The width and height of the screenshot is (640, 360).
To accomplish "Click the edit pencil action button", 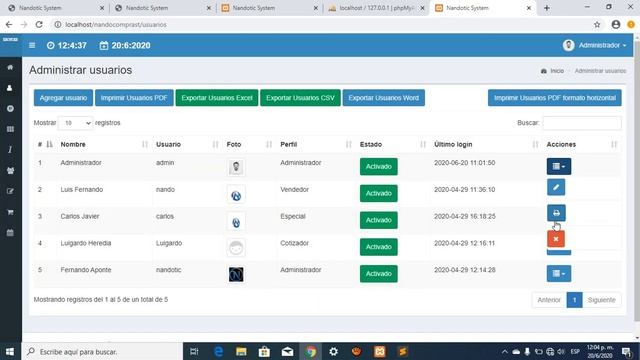I will coord(556,187).
